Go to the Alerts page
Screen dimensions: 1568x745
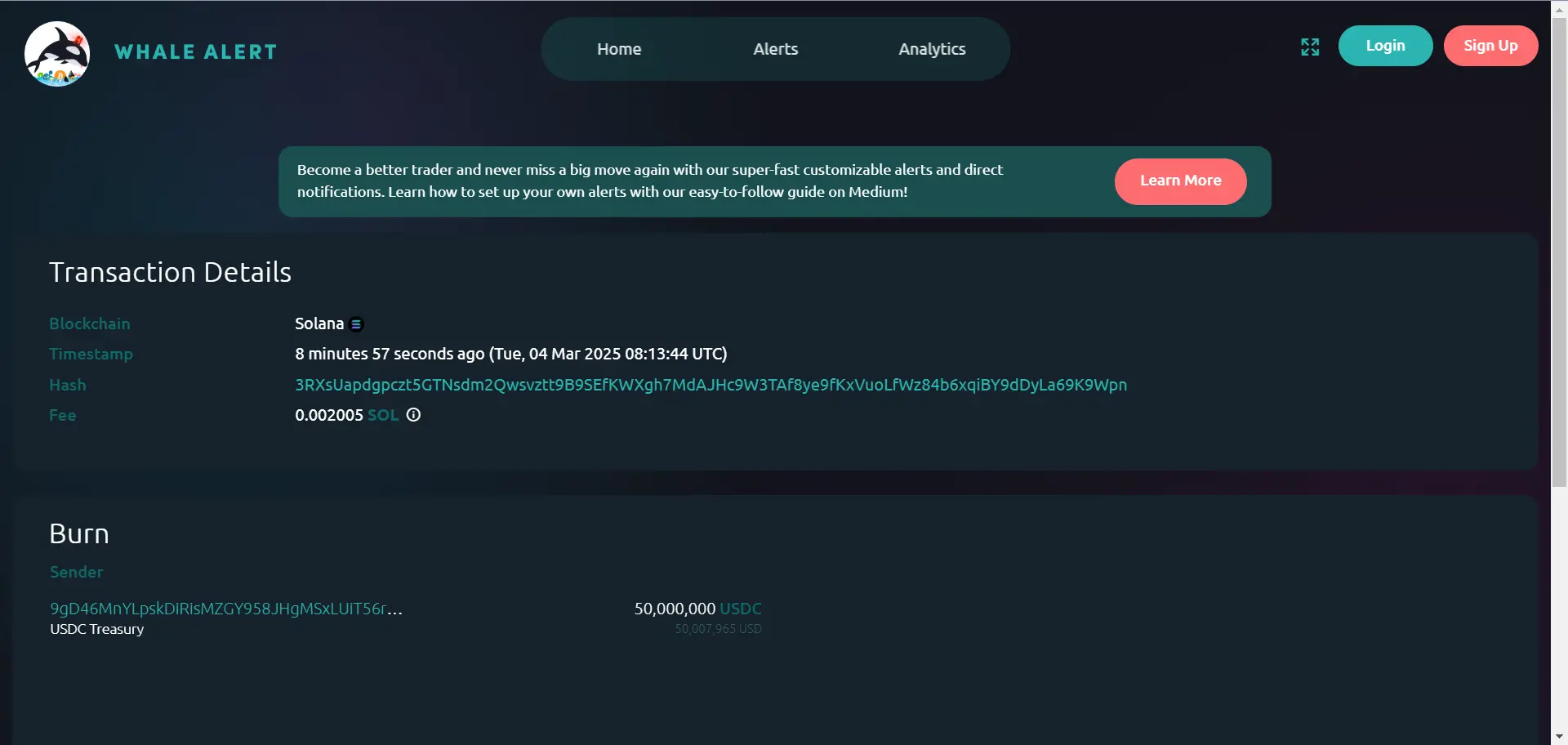pos(775,49)
